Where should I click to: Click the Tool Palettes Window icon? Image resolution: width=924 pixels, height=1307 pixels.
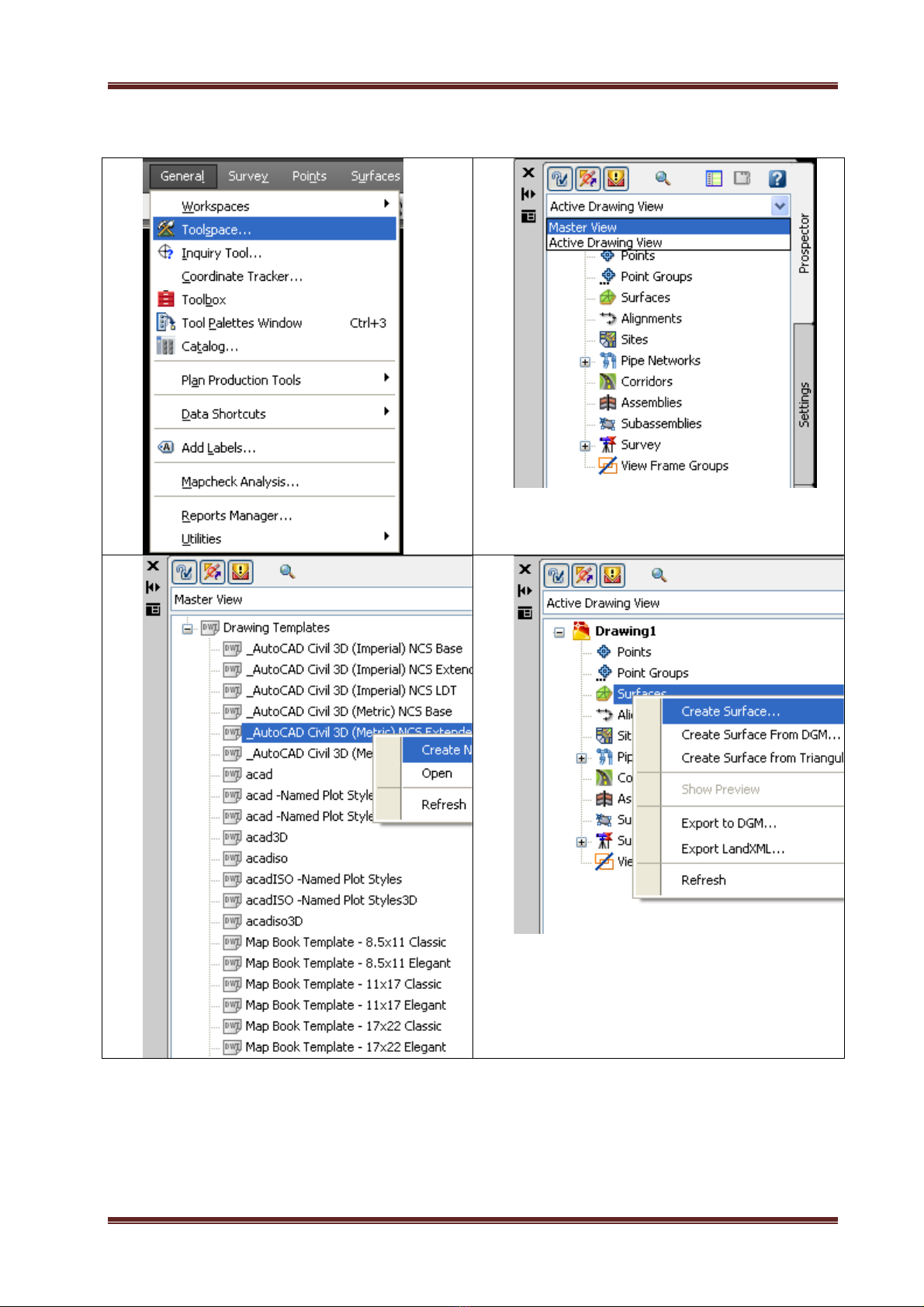pyautogui.click(x=165, y=322)
